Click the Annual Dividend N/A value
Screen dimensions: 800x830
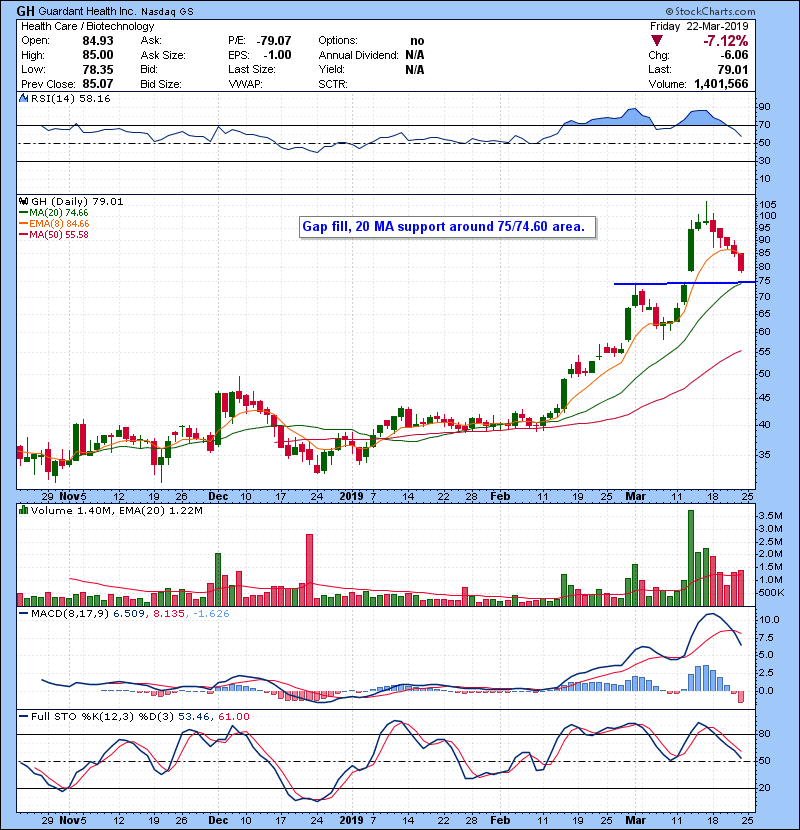click(x=415, y=55)
